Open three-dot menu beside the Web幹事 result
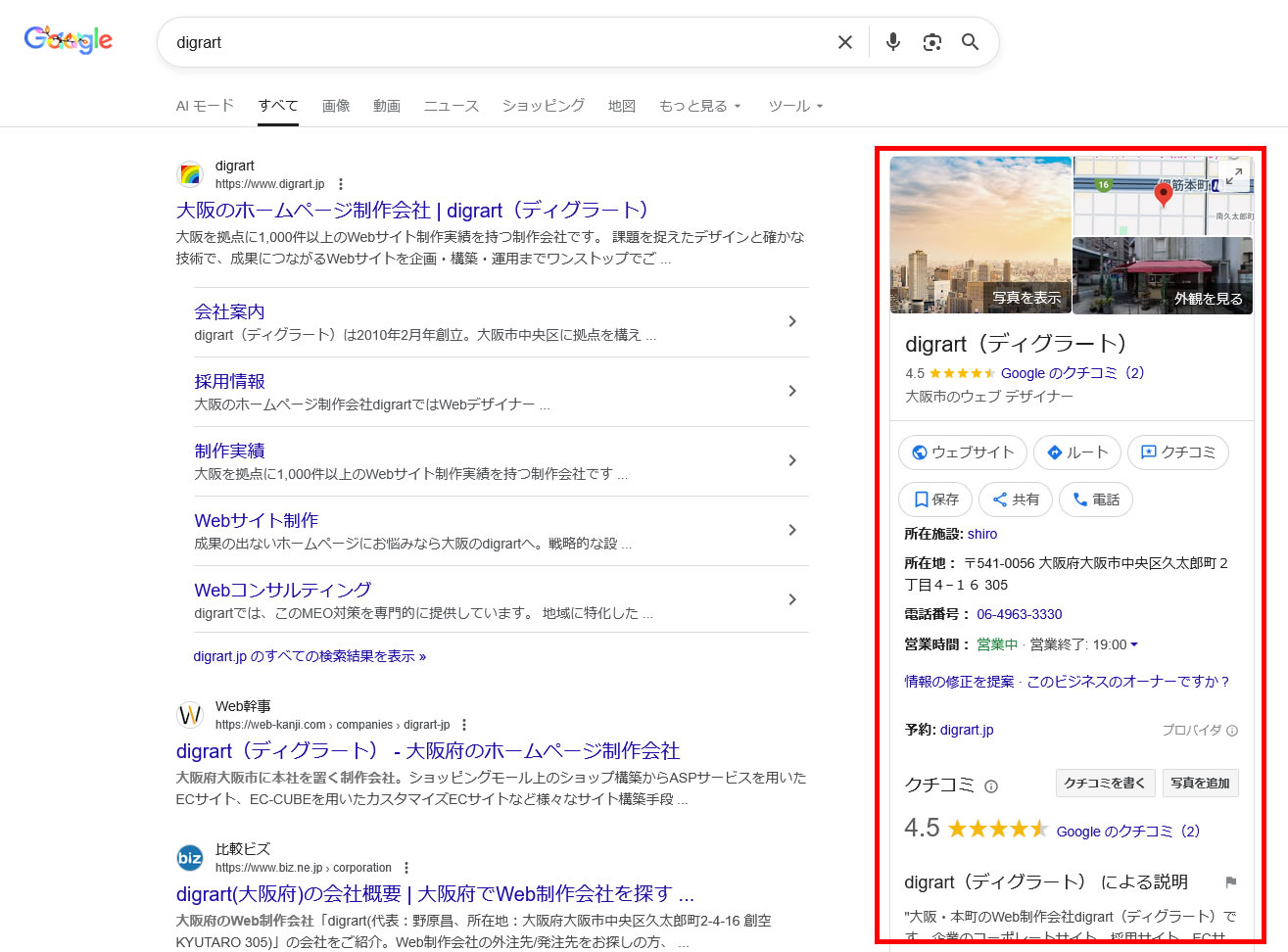Image resolution: width=1288 pixels, height=952 pixels. point(463,724)
